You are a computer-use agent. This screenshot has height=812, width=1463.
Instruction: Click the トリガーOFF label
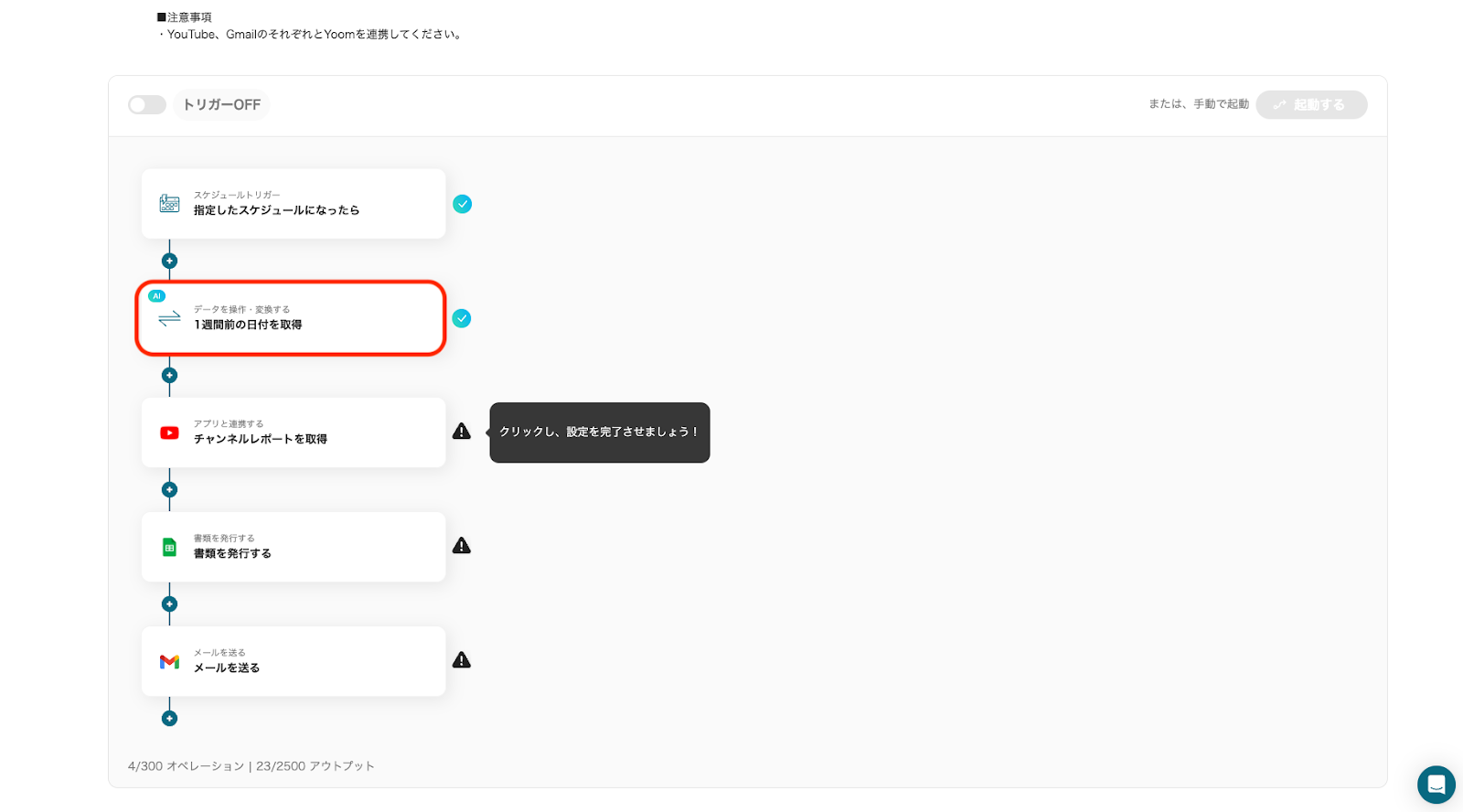[221, 105]
